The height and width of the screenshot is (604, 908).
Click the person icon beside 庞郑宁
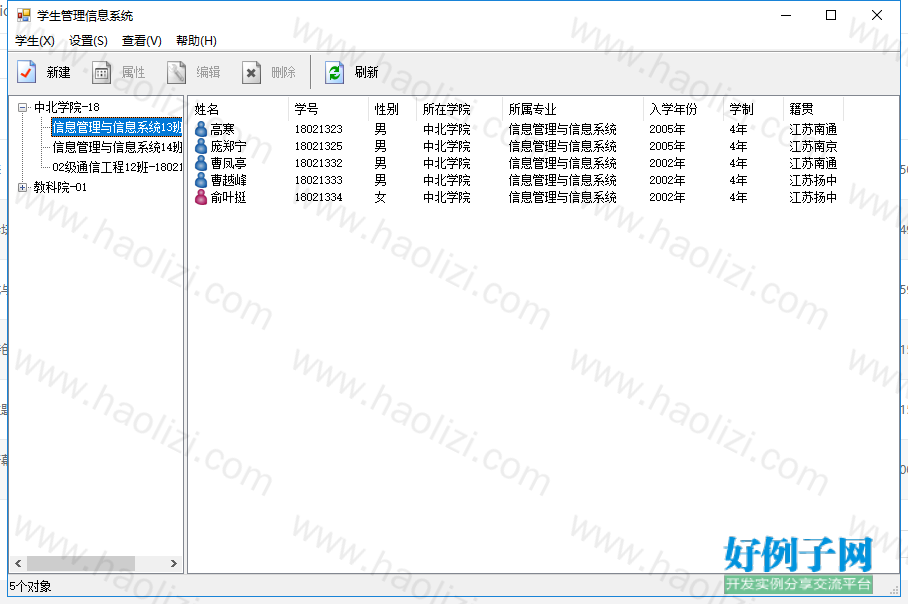[201, 146]
